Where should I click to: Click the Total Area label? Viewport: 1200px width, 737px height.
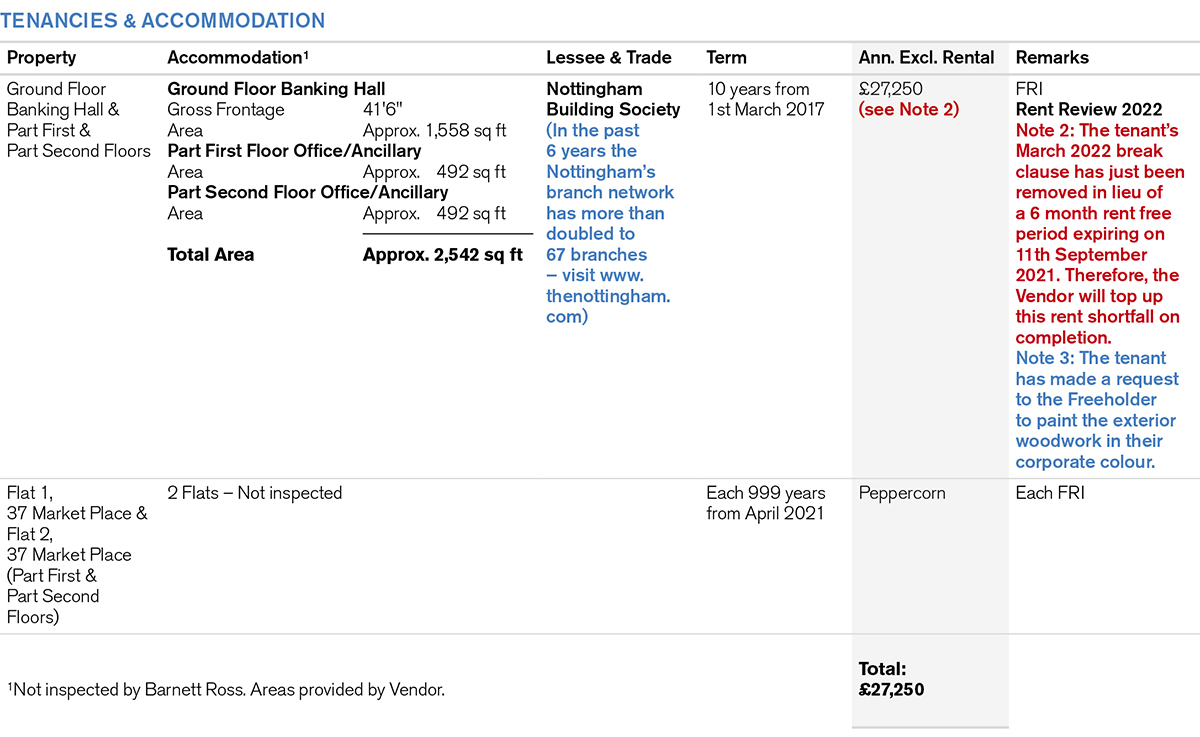pyautogui.click(x=211, y=255)
